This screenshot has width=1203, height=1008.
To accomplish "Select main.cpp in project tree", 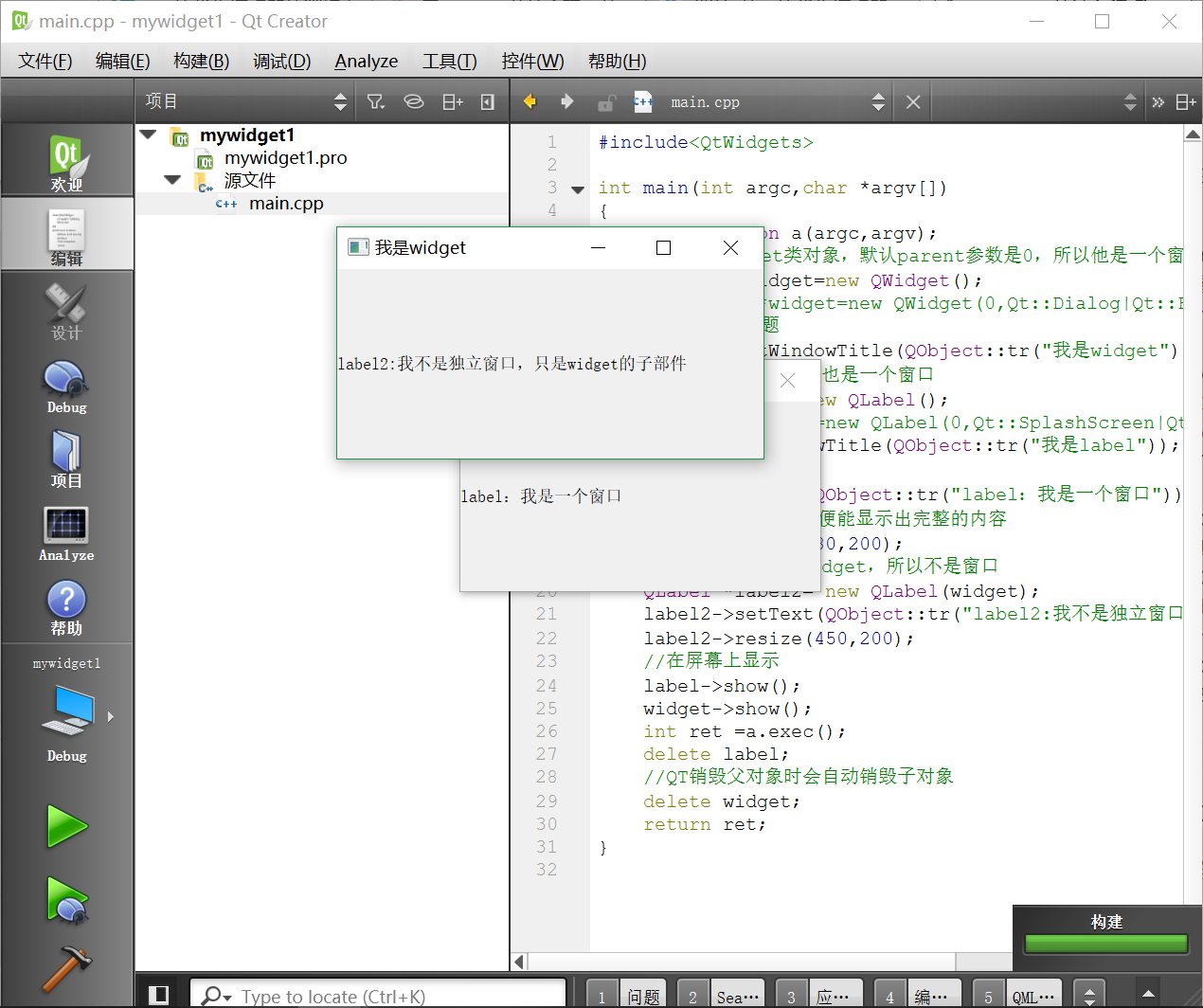I will [x=286, y=204].
